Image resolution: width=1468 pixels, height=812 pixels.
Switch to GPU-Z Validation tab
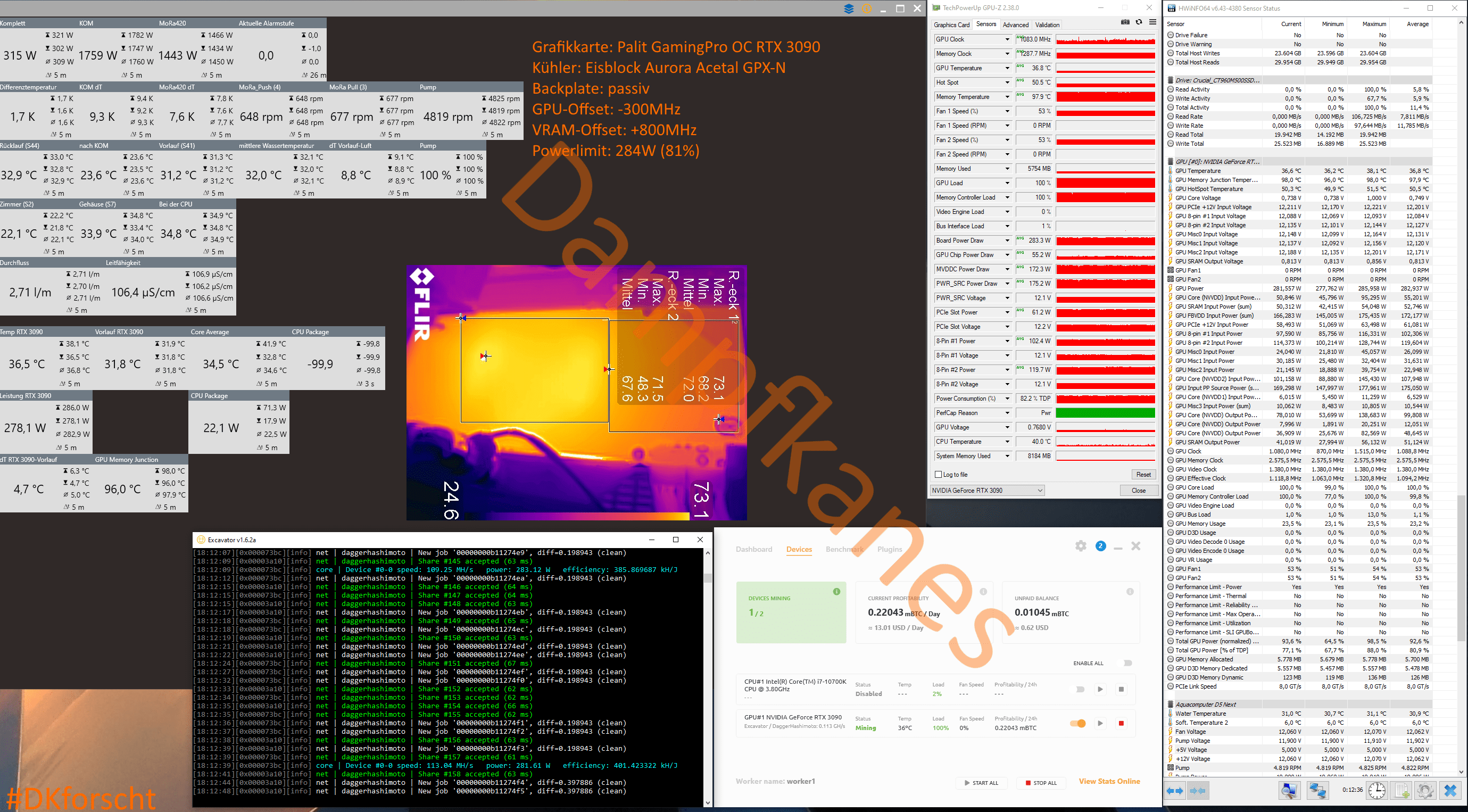point(1047,24)
